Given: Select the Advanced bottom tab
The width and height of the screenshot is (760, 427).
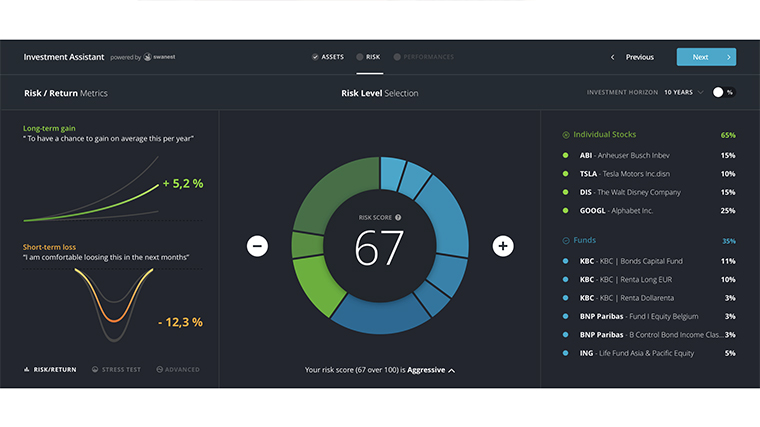Looking at the screenshot, I should click(x=178, y=369).
